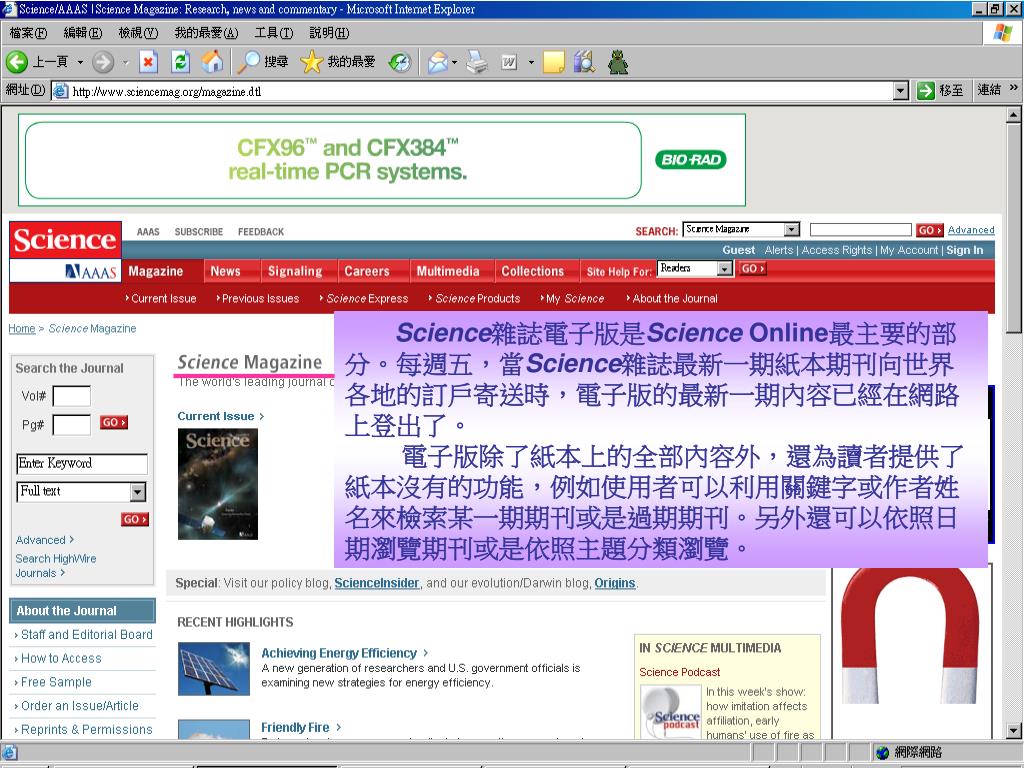Viewport: 1024px width, 768px height.
Task: Click the scroll up arrow of the page scrollbar
Action: [1014, 115]
